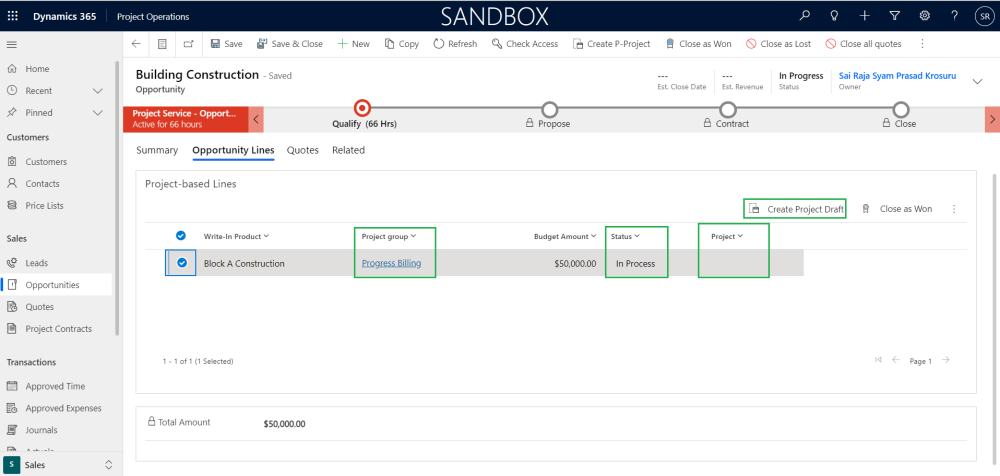
Task: Go to Home in the sidebar
Action: point(37,68)
